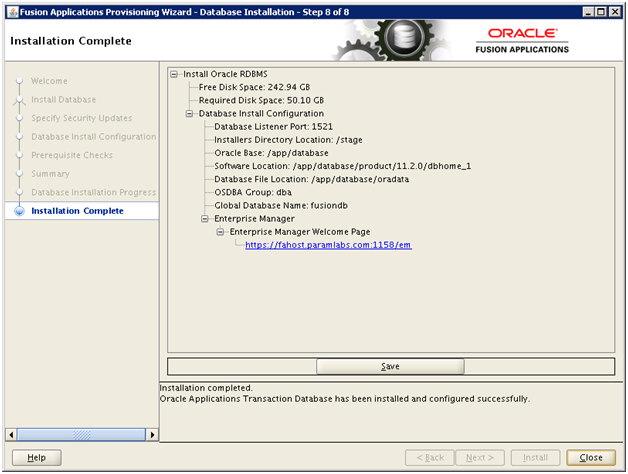Select the OSDBA Group: dba row
Screen dimensions: 628x474
coord(253,193)
